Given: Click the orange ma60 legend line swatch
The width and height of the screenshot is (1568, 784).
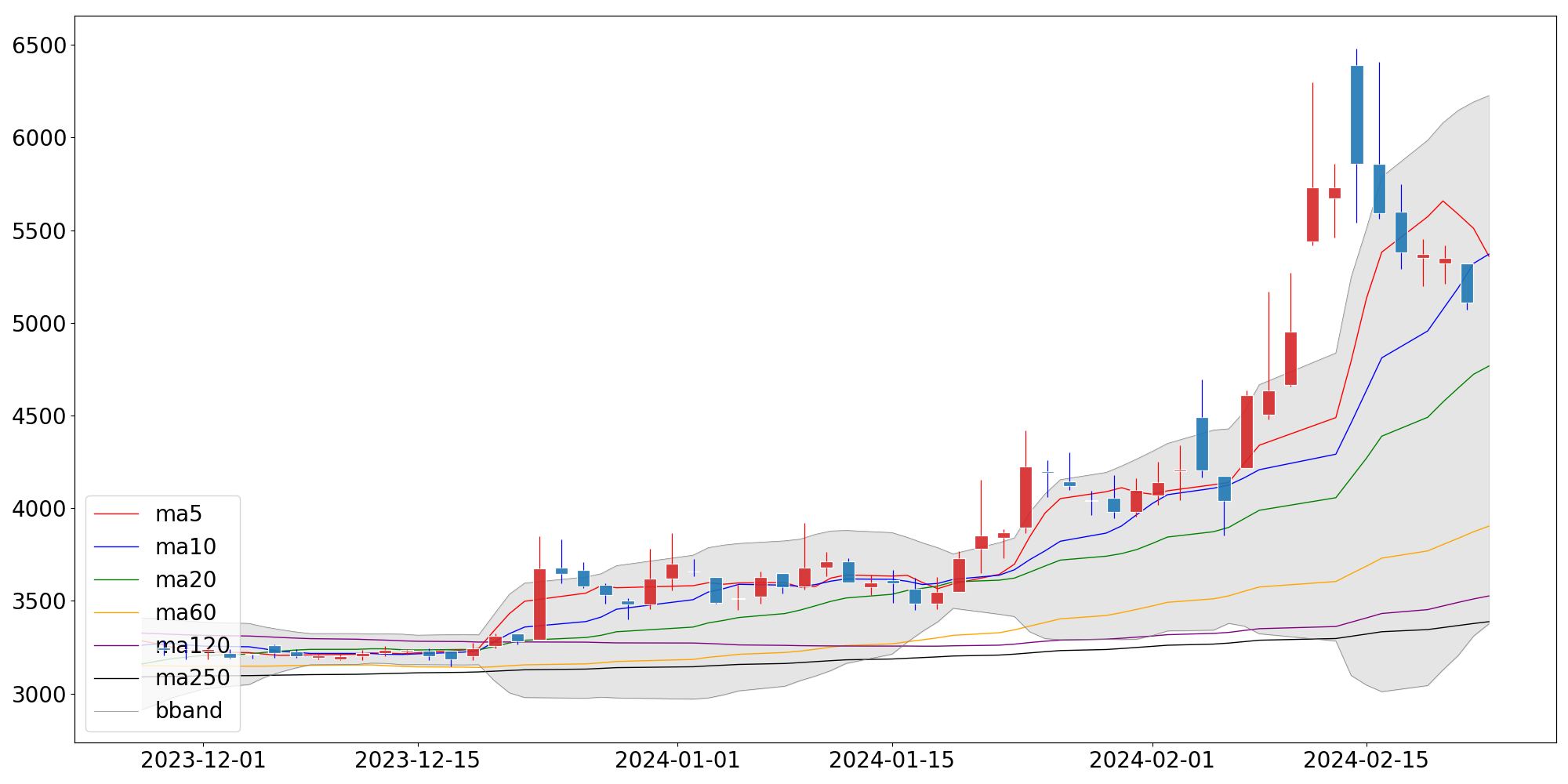Looking at the screenshot, I should (116, 613).
